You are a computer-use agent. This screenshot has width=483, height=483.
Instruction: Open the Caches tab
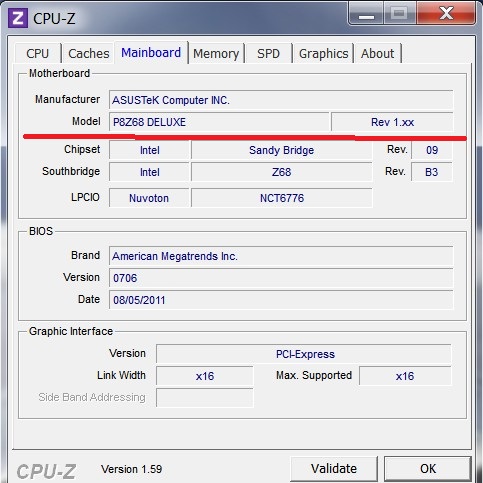point(89,53)
